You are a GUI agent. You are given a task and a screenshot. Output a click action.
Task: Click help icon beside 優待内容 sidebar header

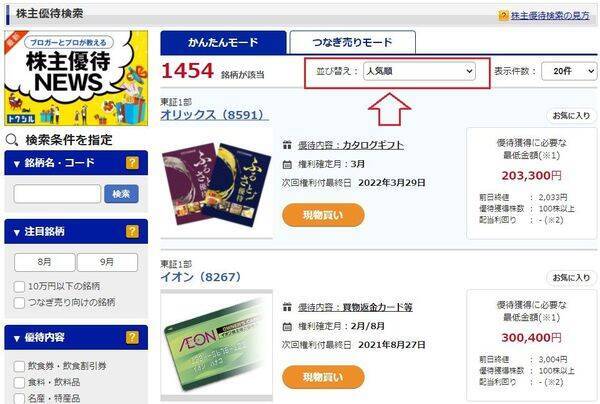pyautogui.click(x=132, y=337)
